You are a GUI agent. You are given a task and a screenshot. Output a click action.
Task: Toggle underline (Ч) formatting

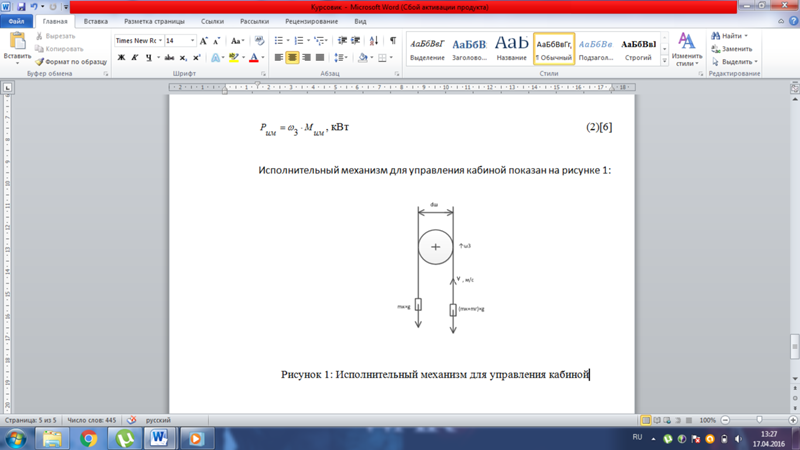(148, 58)
